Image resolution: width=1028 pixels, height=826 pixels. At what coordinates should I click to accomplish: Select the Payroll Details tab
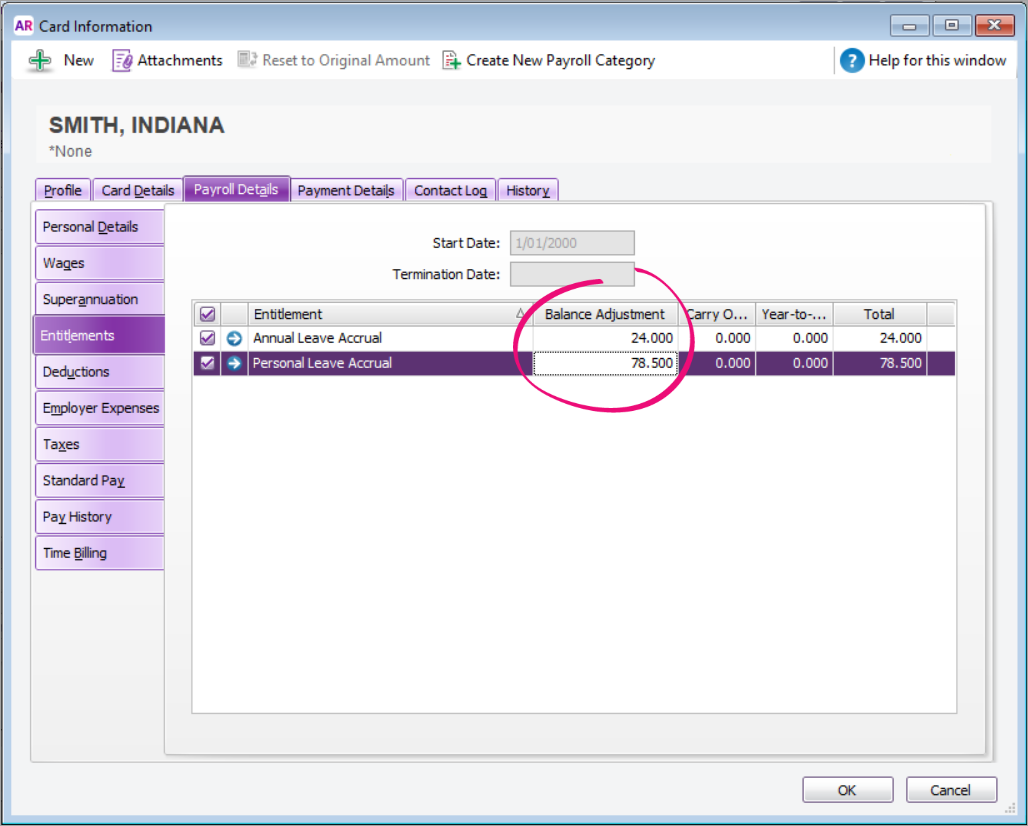pos(236,189)
